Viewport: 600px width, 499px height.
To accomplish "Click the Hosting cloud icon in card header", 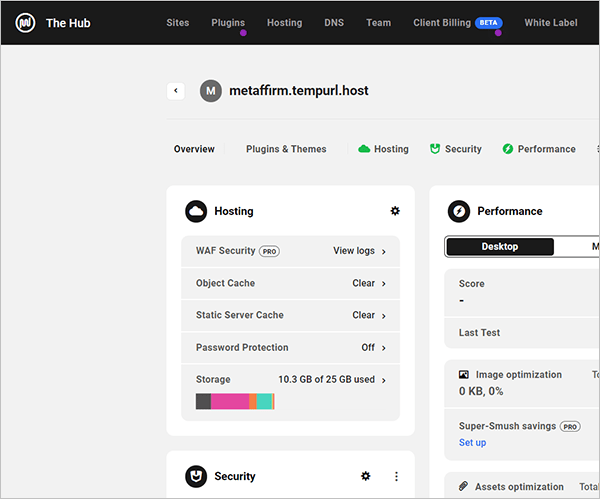I will click(x=196, y=211).
